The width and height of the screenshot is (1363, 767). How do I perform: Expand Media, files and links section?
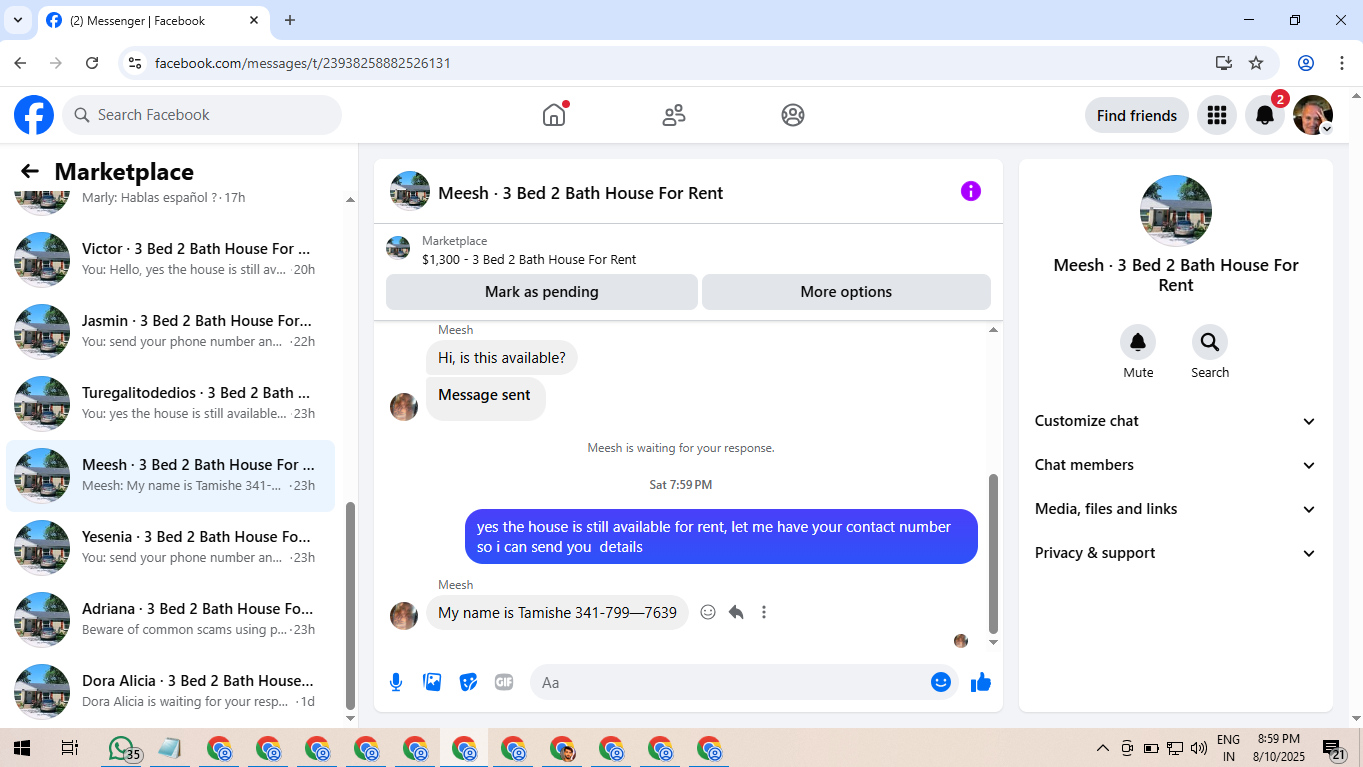[x=1176, y=509]
